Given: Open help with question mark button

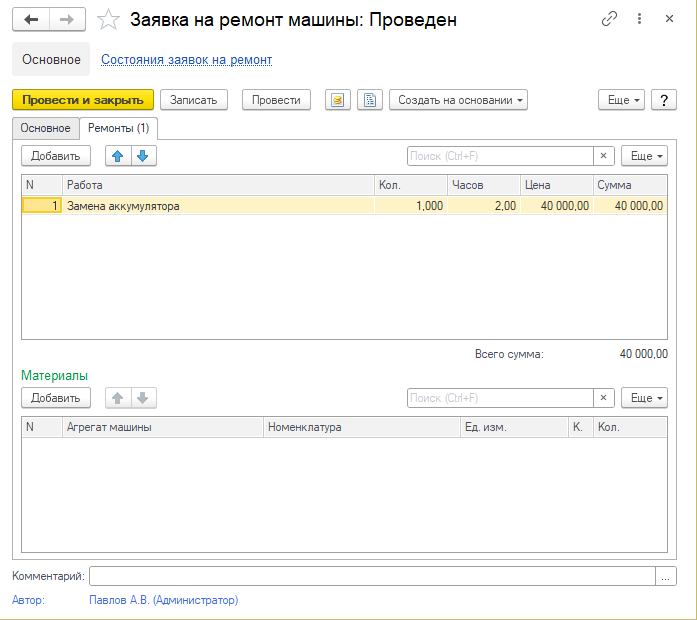Looking at the screenshot, I should click(664, 100).
